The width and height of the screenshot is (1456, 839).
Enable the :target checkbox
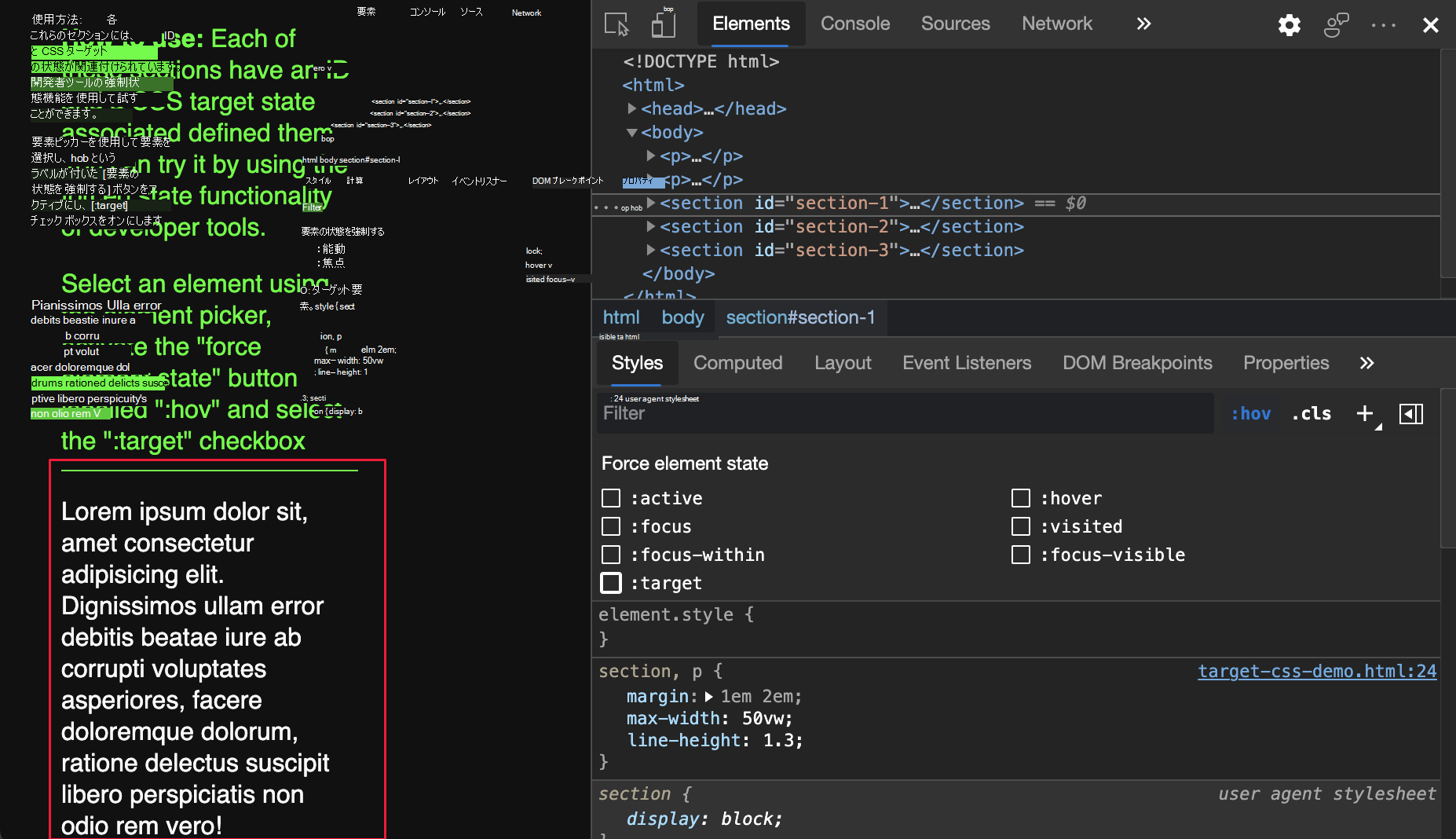tap(611, 583)
